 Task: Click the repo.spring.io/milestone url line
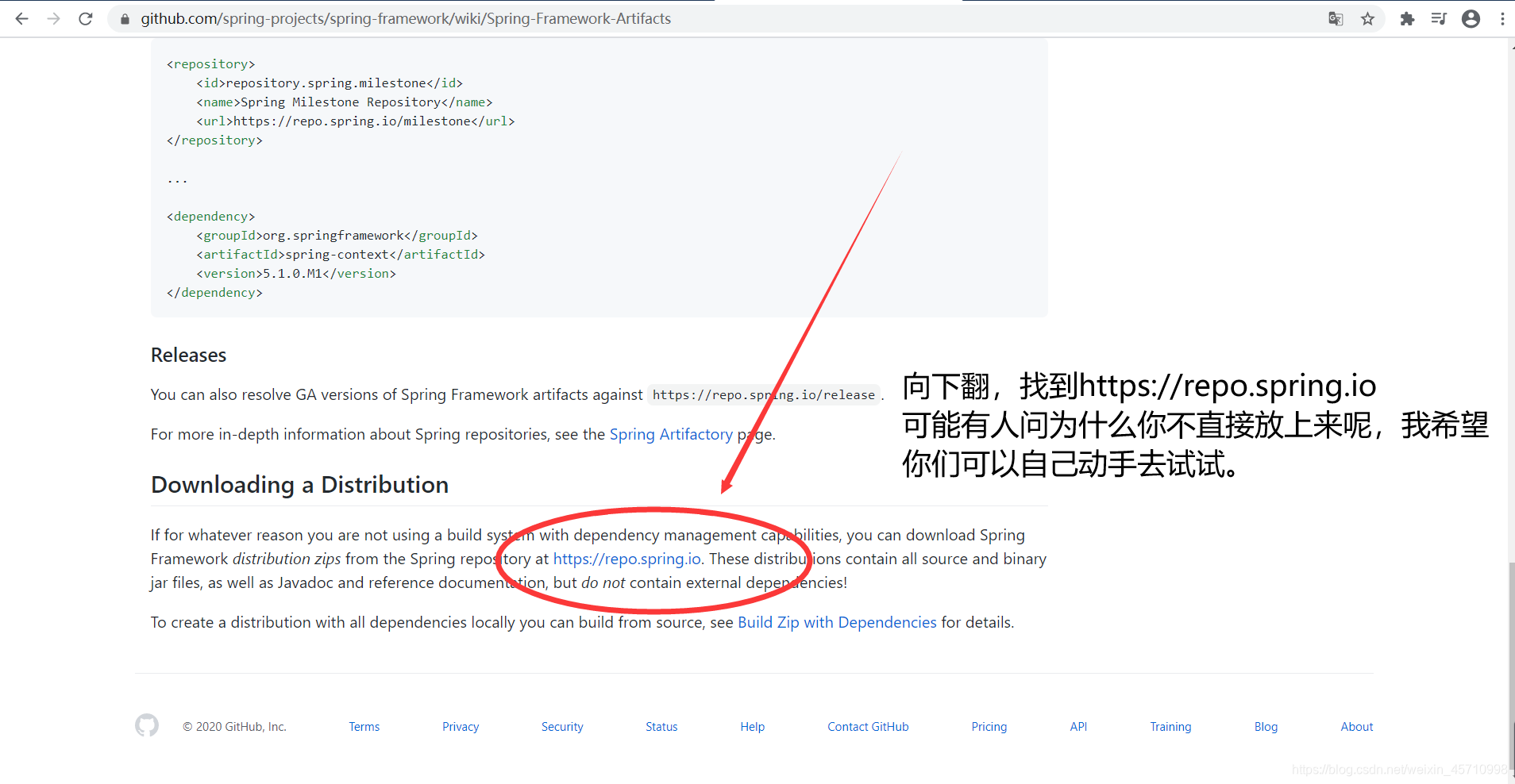356,121
